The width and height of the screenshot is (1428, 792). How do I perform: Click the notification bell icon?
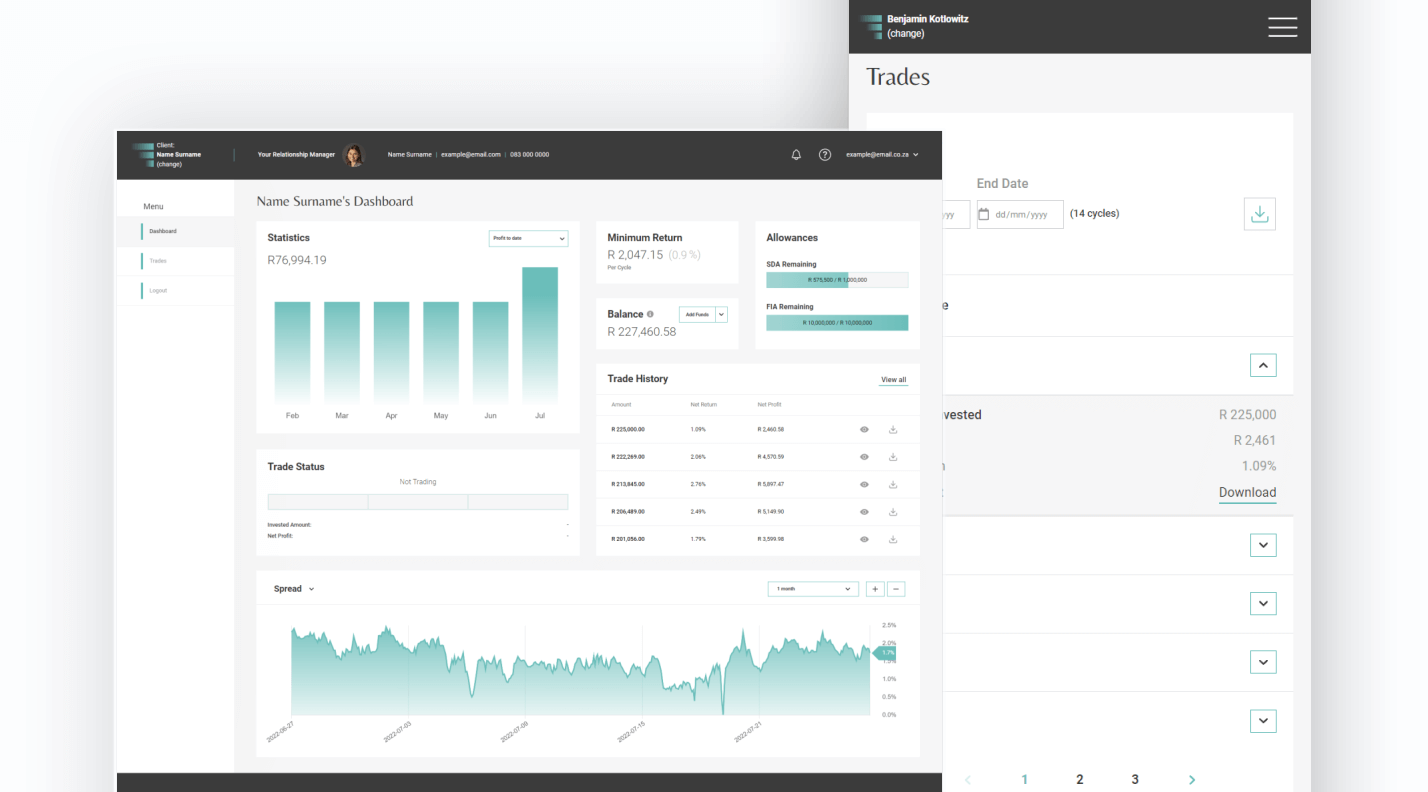(796, 155)
